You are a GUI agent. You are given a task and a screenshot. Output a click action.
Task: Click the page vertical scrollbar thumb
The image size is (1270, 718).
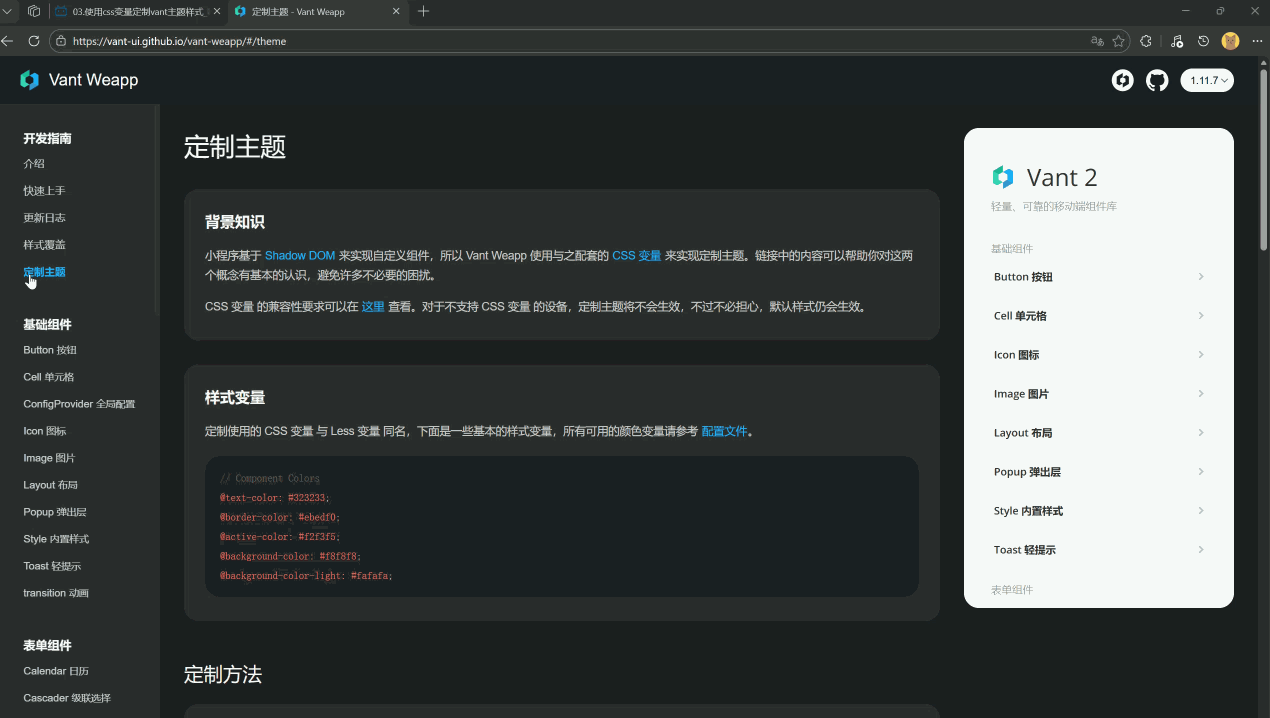point(1264,160)
